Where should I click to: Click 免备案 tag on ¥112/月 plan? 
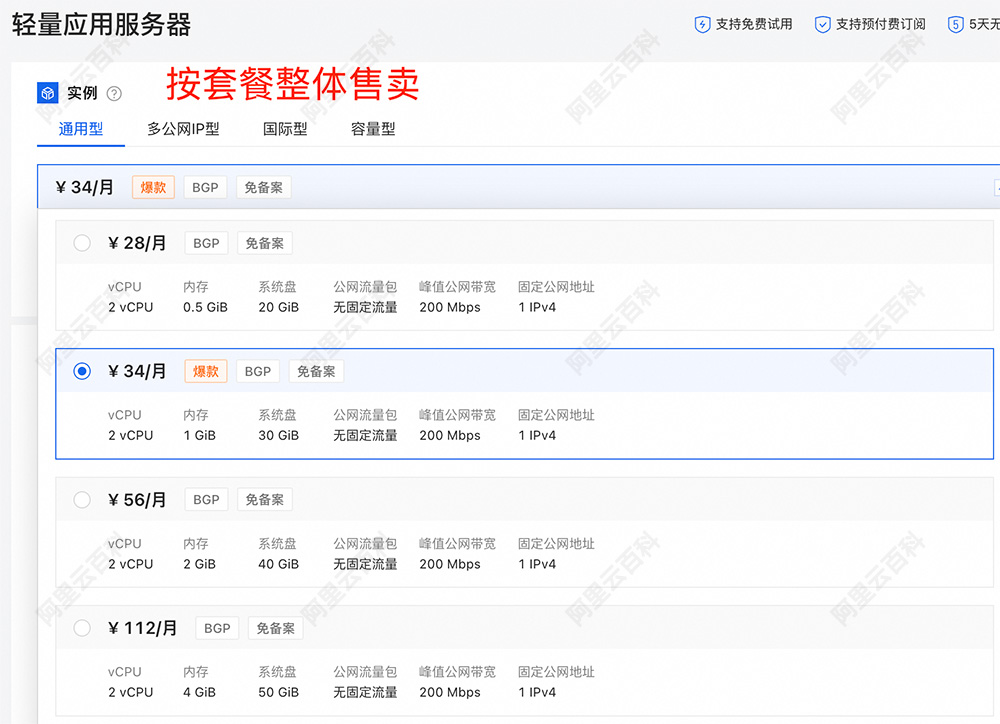(276, 628)
